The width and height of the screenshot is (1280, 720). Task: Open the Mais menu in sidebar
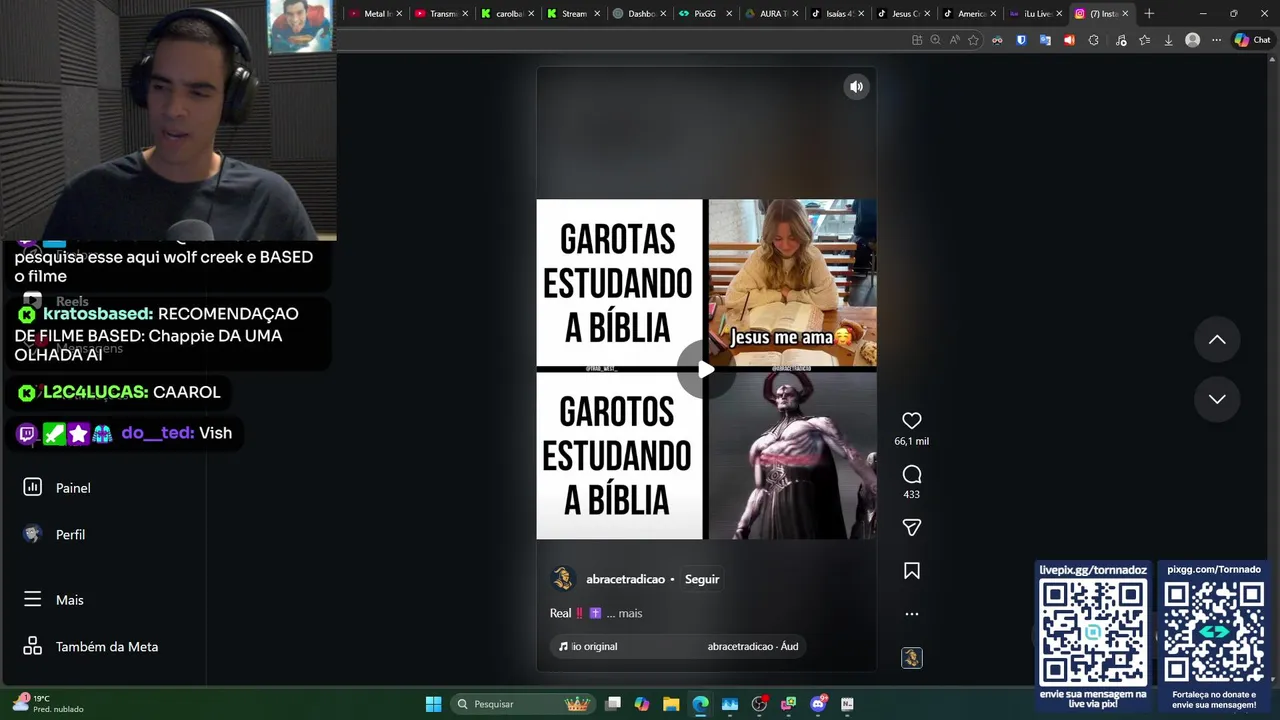(x=72, y=600)
